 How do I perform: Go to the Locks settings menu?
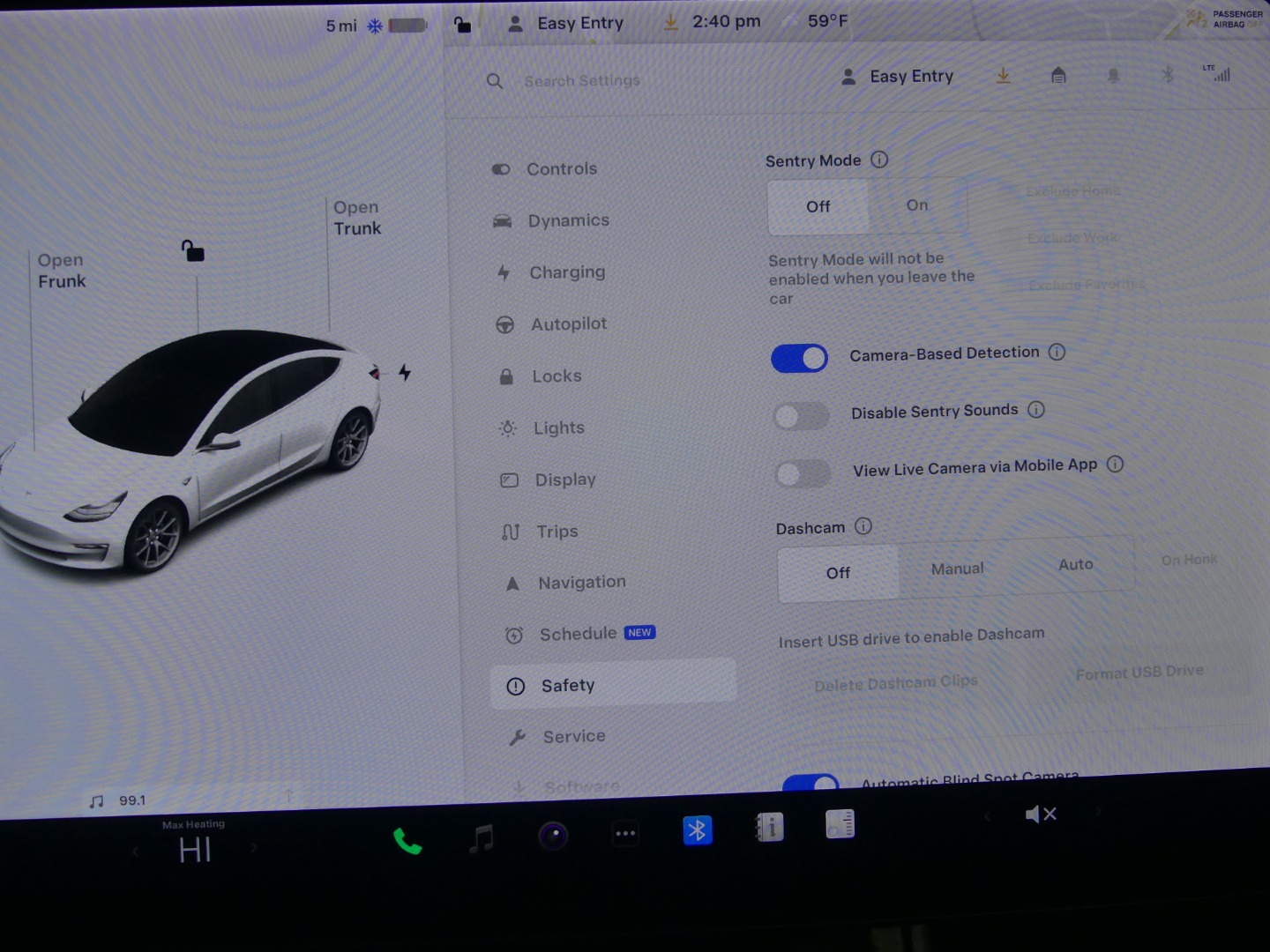pyautogui.click(x=557, y=376)
